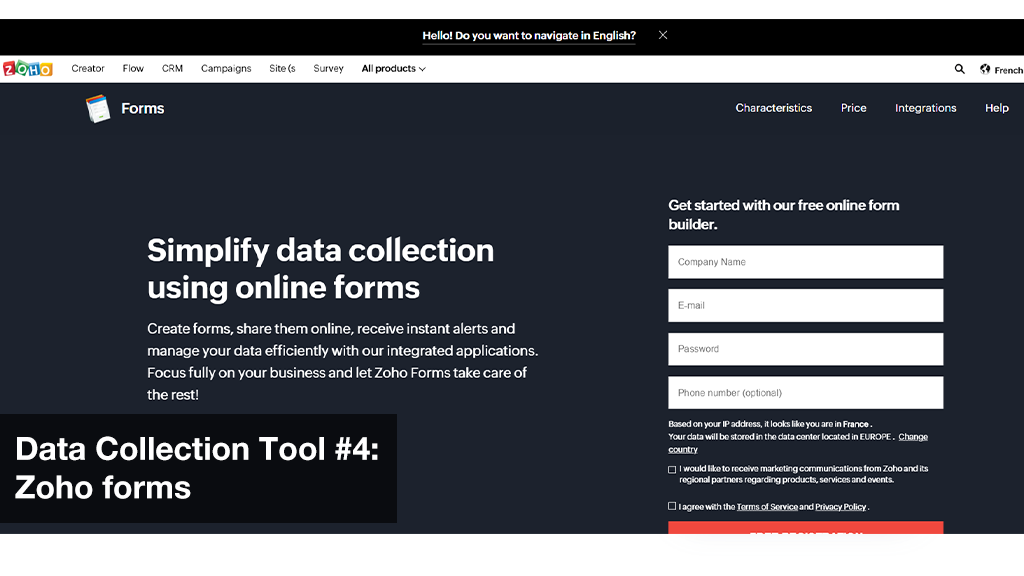
Task: Click the globe language icon
Action: pos(985,69)
